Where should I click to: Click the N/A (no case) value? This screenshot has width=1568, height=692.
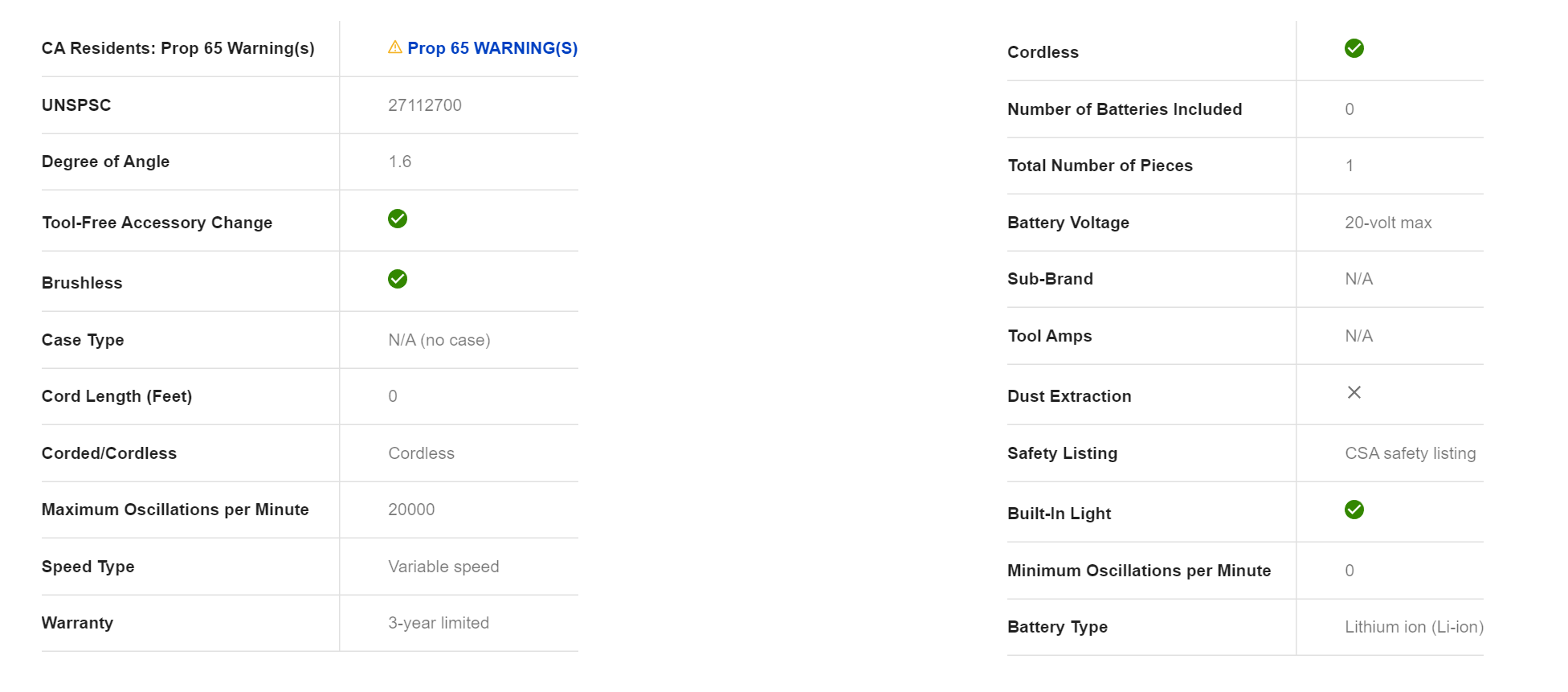tap(439, 340)
